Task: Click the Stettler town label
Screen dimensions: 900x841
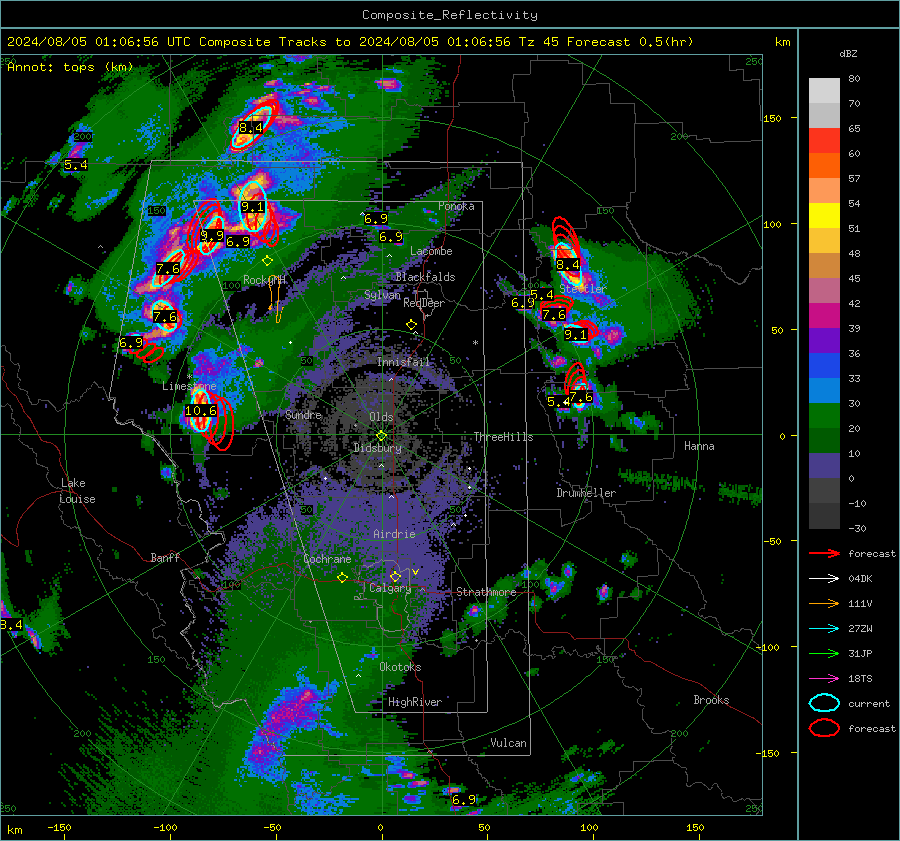Action: 583,289
